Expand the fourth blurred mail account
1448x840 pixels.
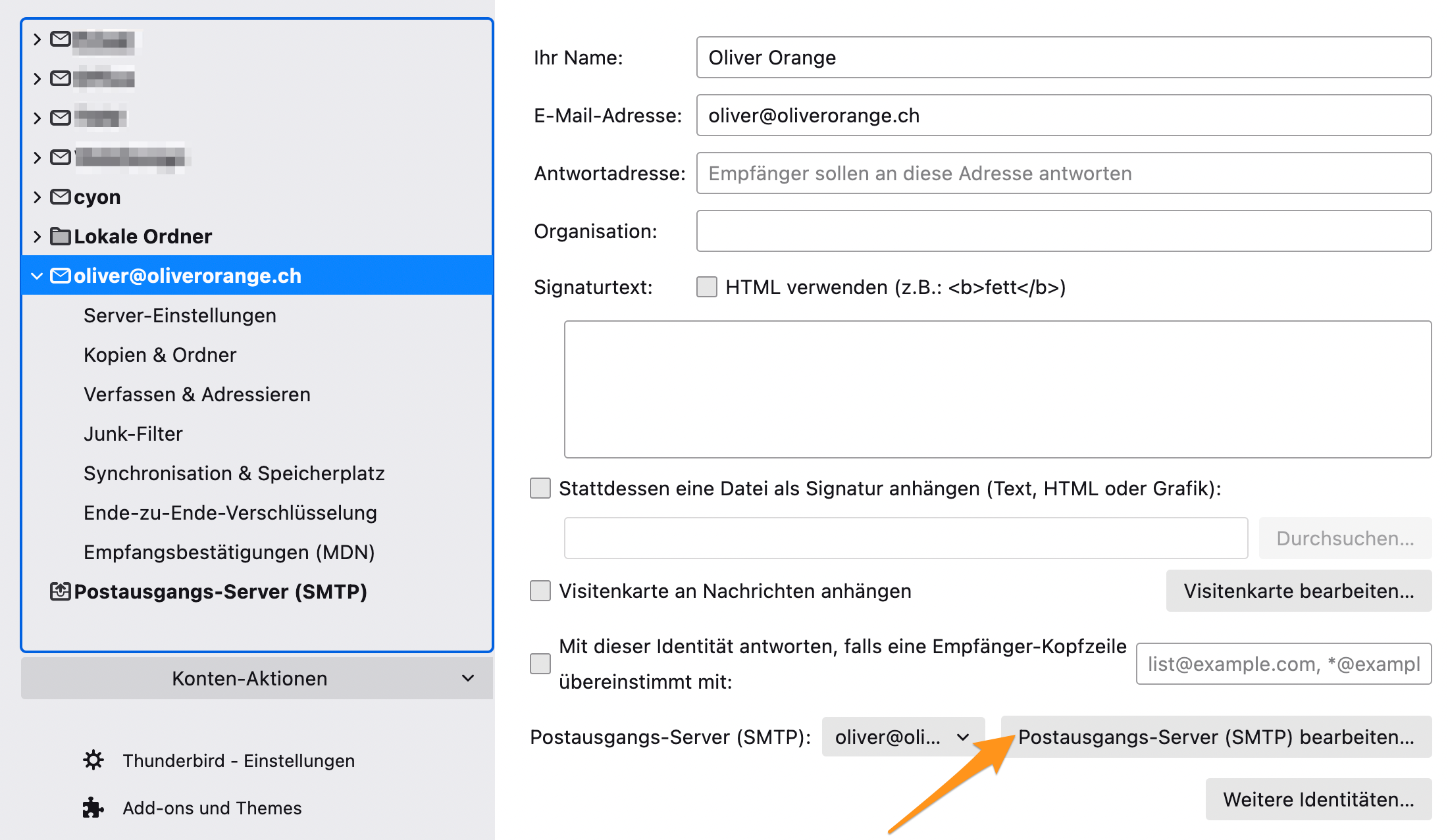click(x=37, y=157)
